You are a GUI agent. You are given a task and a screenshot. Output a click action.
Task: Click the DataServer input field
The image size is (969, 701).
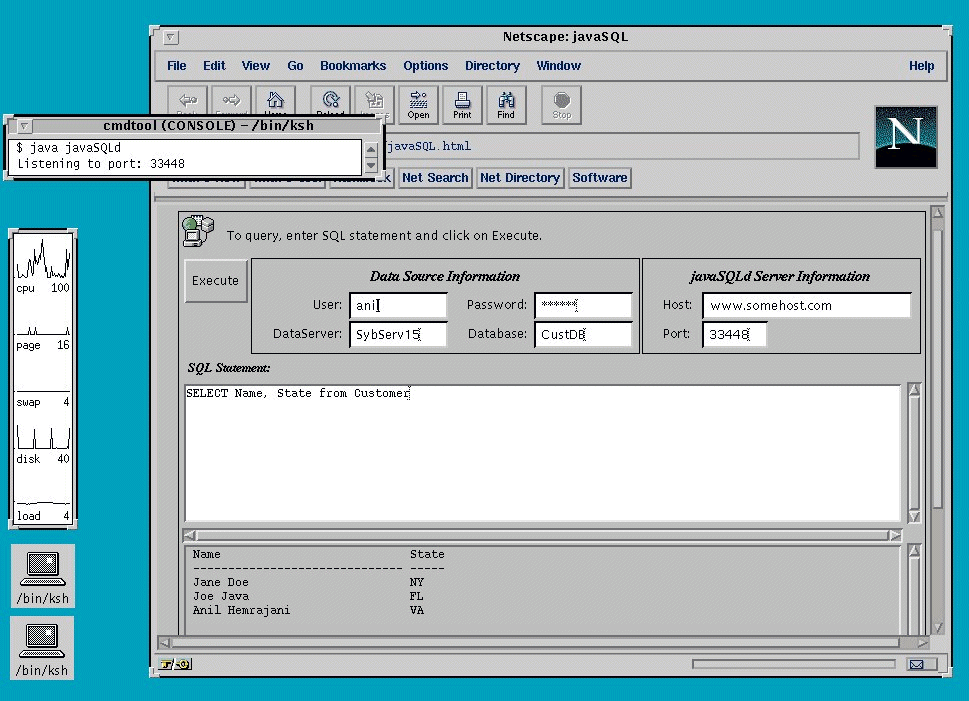pos(398,335)
